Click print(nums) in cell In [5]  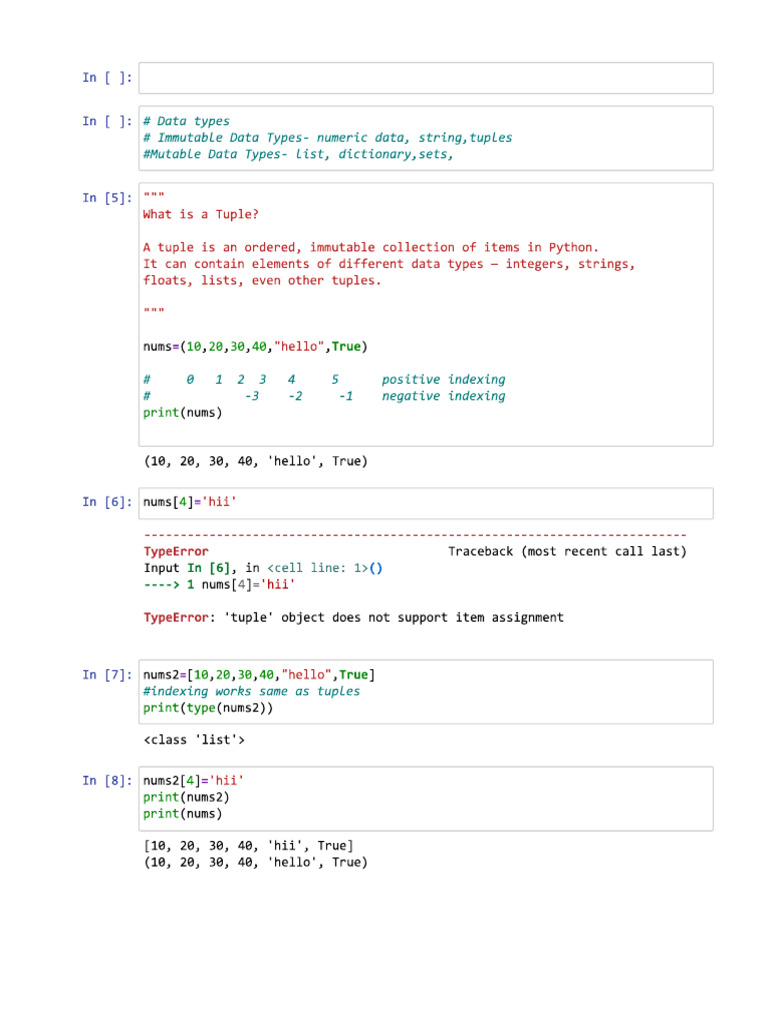183,413
